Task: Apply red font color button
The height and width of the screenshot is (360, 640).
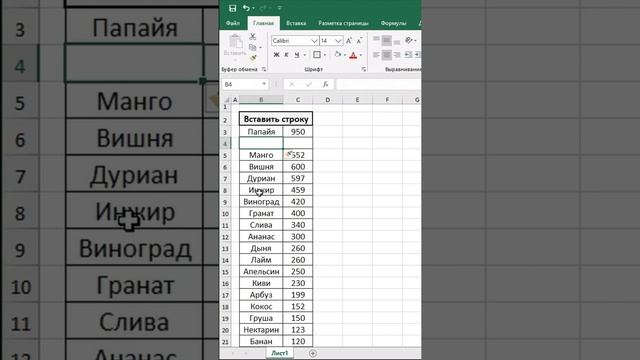Action: tap(353, 55)
